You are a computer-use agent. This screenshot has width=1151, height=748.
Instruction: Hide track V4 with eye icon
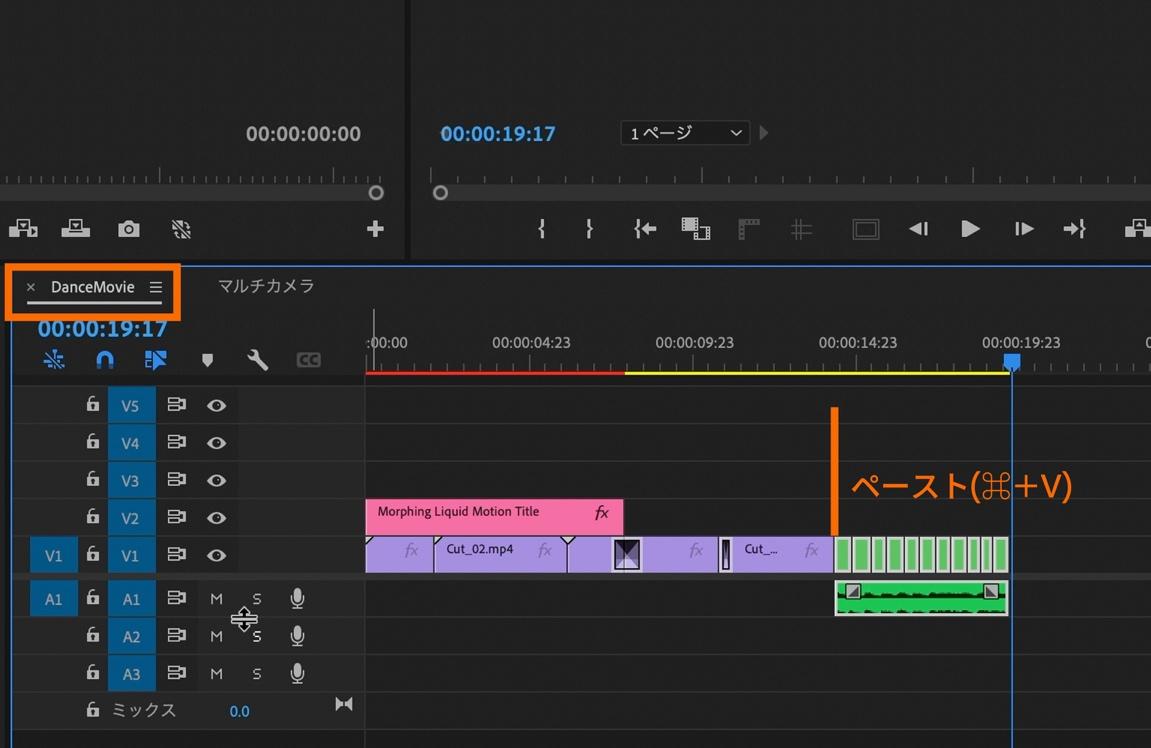(216, 443)
